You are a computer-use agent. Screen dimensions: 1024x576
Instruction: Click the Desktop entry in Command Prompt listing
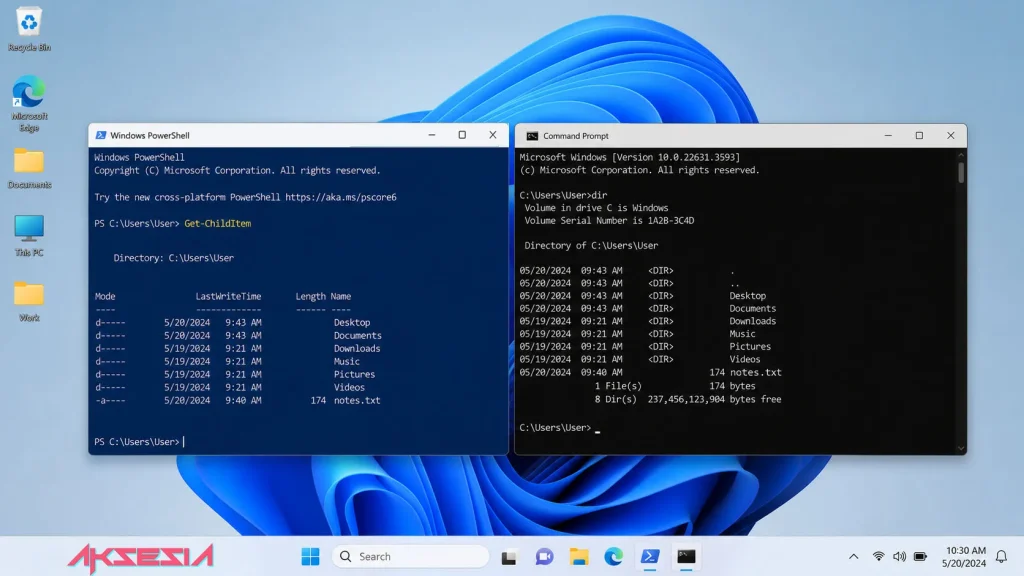(x=747, y=296)
